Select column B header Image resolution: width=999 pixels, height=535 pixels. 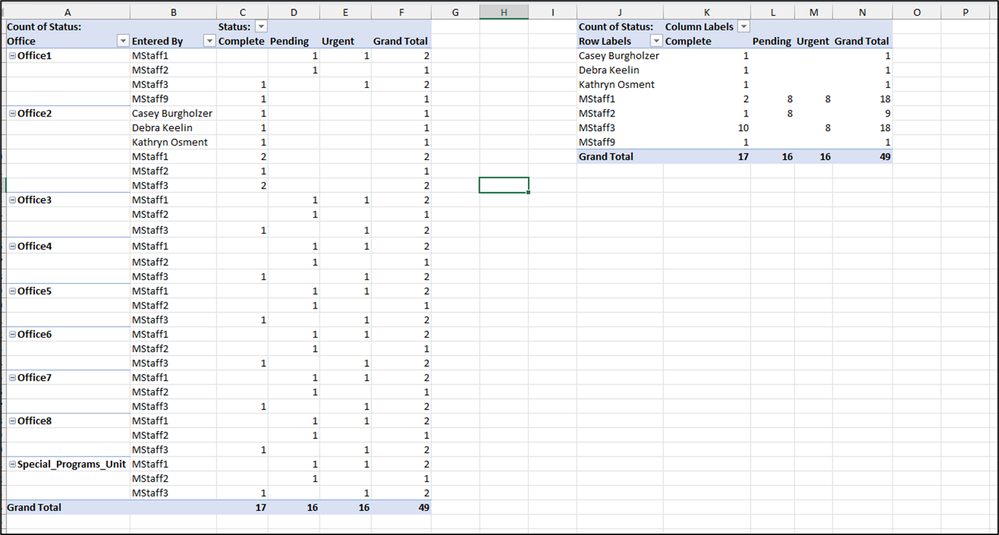(x=173, y=11)
